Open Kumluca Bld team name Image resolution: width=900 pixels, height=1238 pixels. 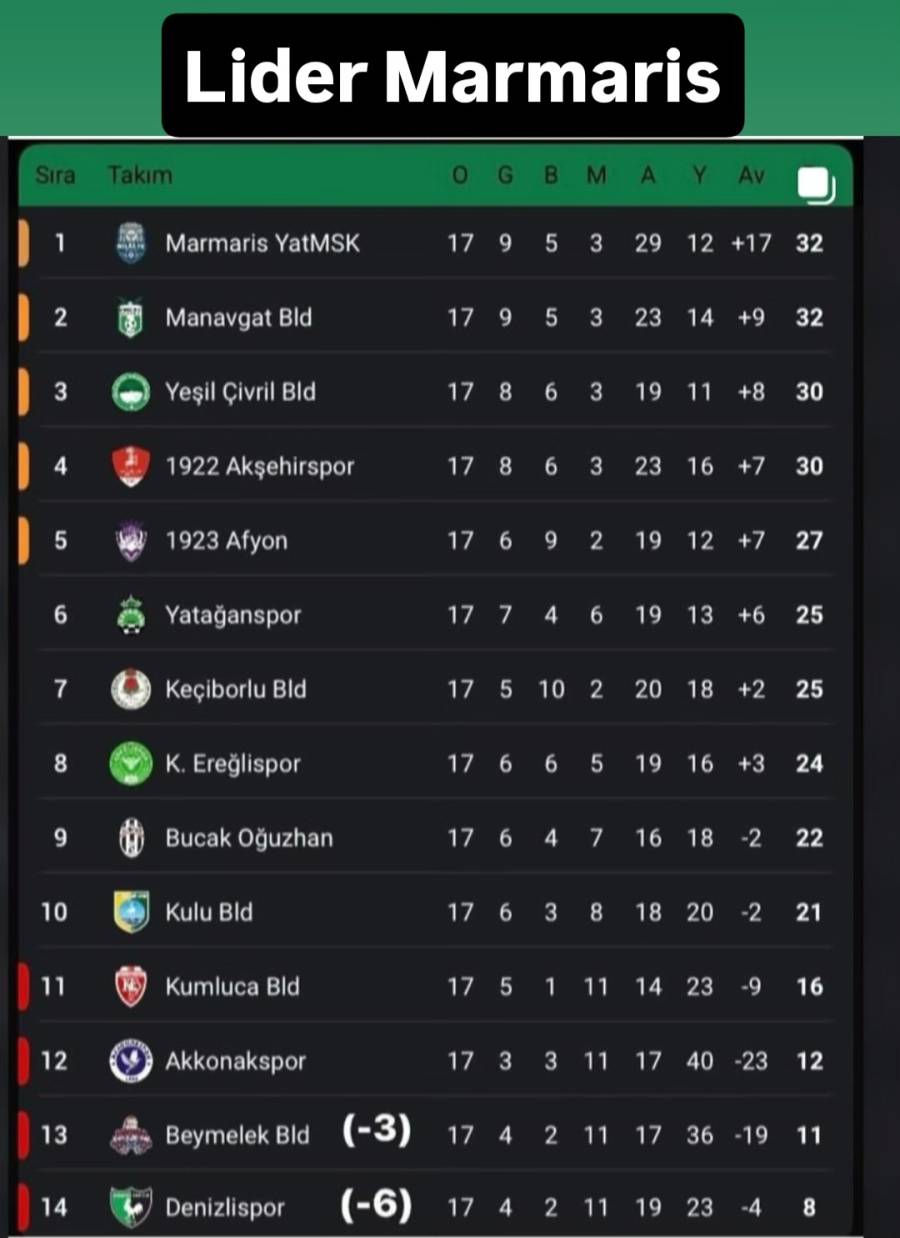232,987
